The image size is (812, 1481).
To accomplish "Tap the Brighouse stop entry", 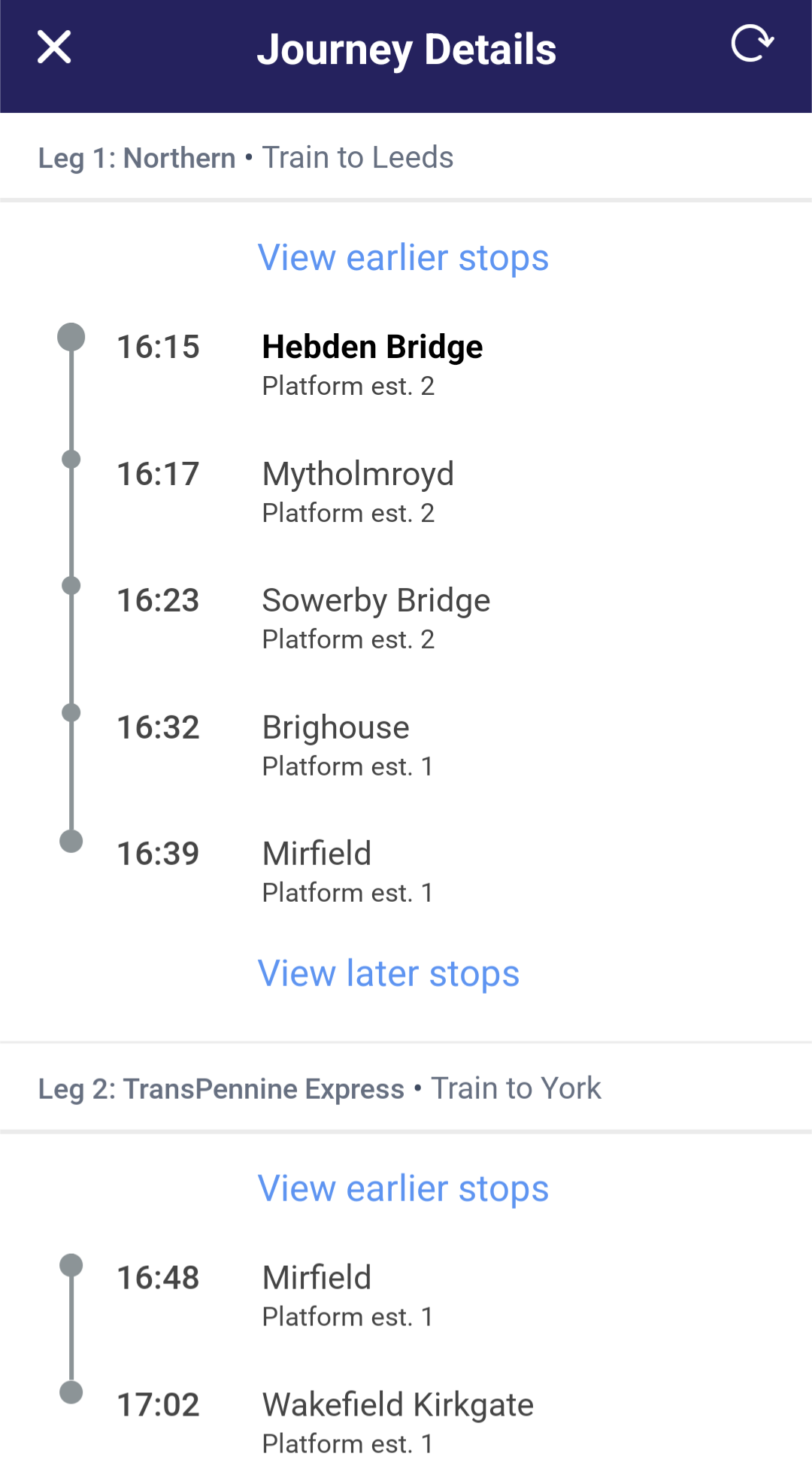I will point(335,728).
